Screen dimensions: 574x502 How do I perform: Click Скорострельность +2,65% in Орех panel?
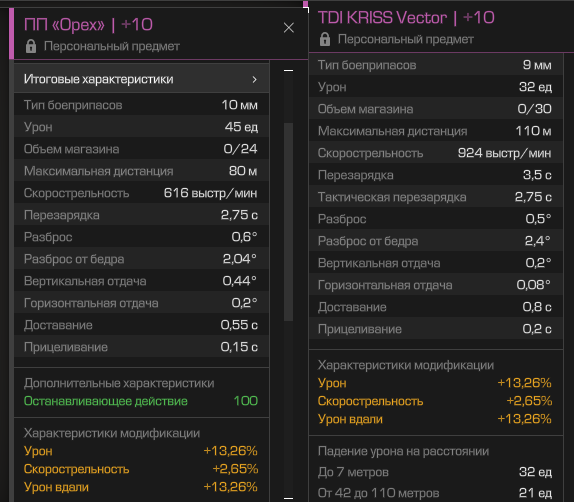141,469
